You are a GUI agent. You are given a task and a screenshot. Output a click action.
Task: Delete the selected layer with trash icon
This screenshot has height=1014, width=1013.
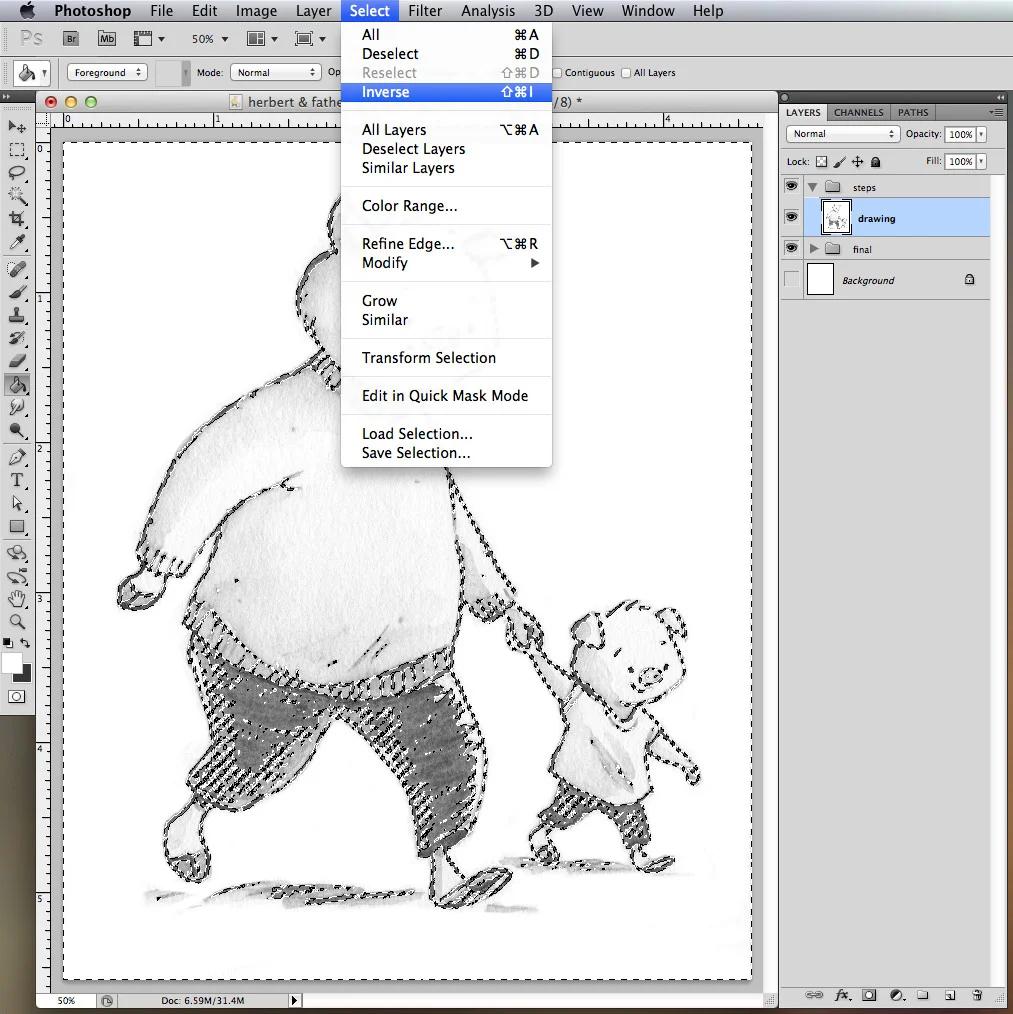coord(977,995)
